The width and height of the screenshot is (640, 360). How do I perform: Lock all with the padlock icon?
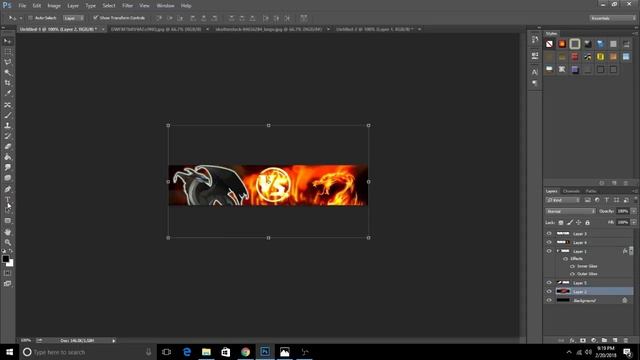pyautogui.click(x=587, y=222)
